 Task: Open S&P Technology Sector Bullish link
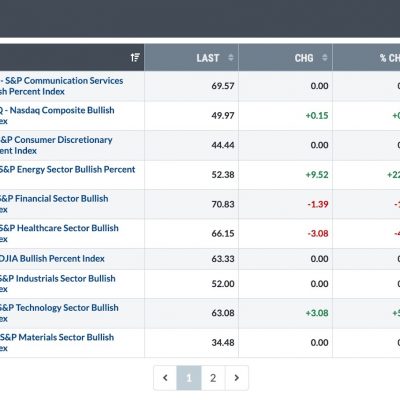[59, 313]
